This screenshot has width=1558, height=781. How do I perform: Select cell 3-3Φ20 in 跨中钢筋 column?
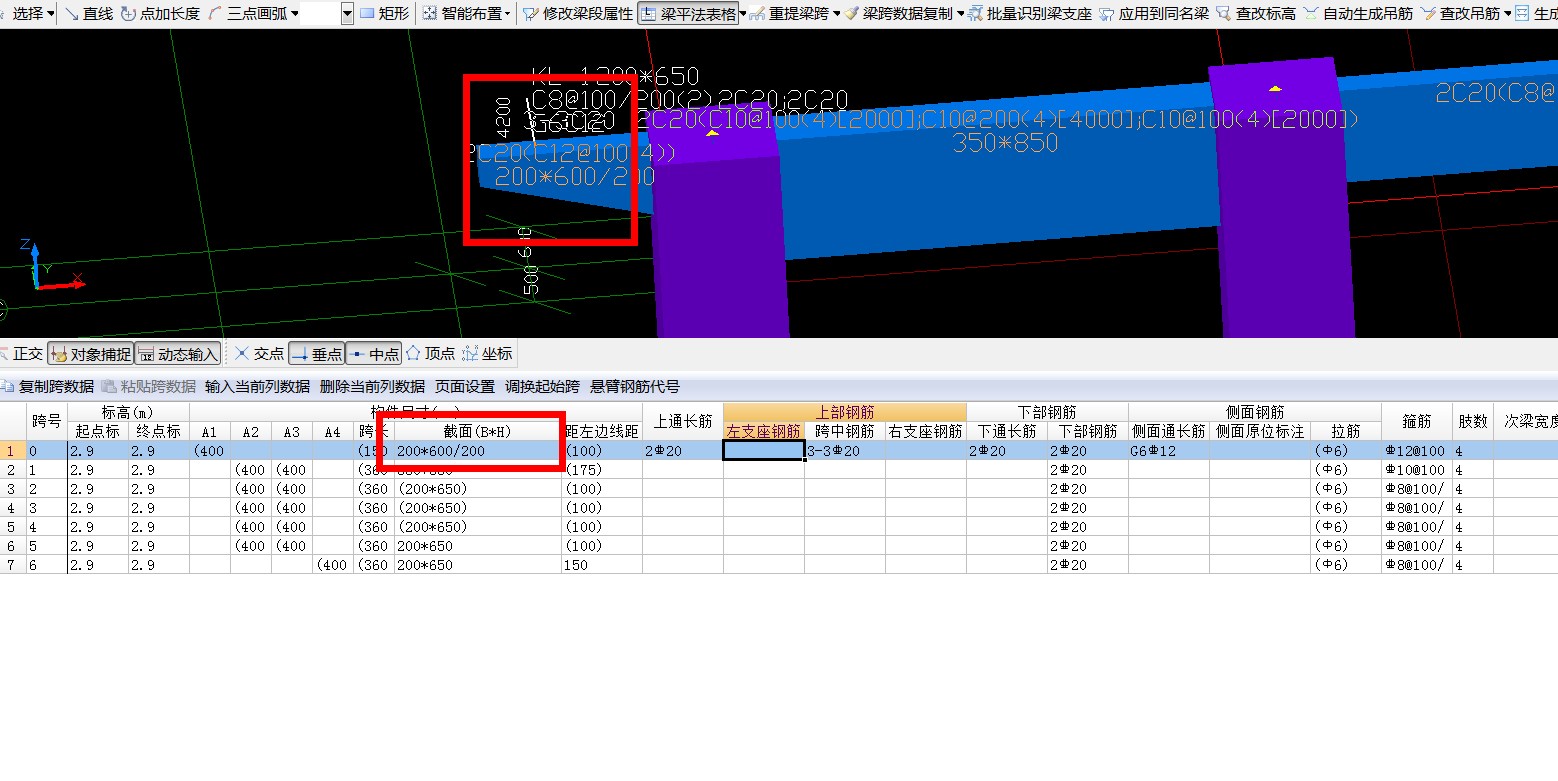tap(845, 451)
